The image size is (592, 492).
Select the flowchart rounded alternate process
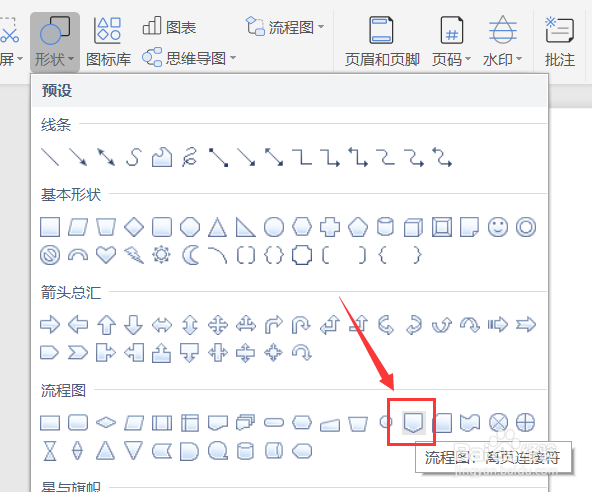tap(78, 423)
